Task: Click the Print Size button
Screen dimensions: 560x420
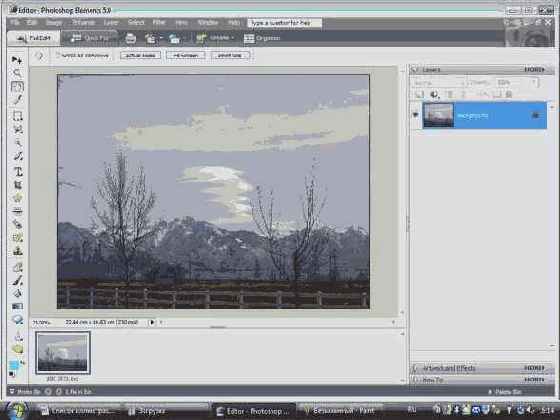Action: [230, 55]
